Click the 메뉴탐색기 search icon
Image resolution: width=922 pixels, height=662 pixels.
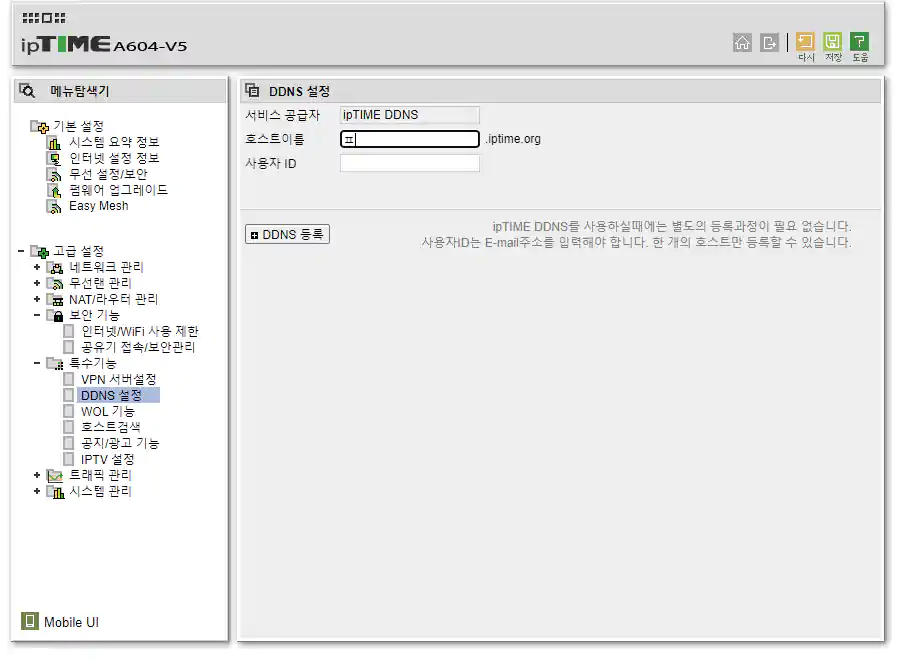tap(27, 91)
